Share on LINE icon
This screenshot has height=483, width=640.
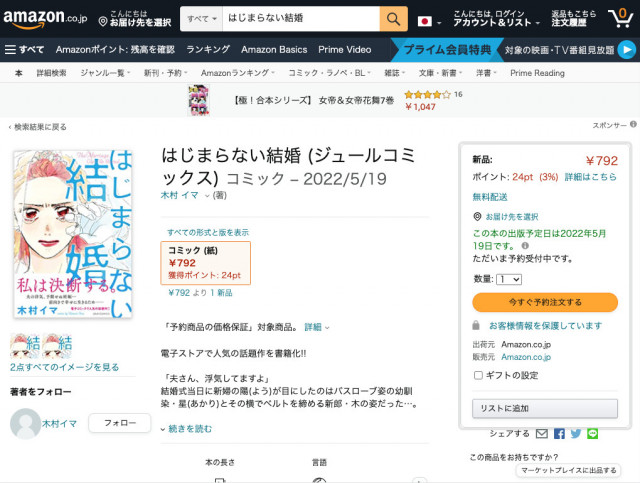(593, 434)
